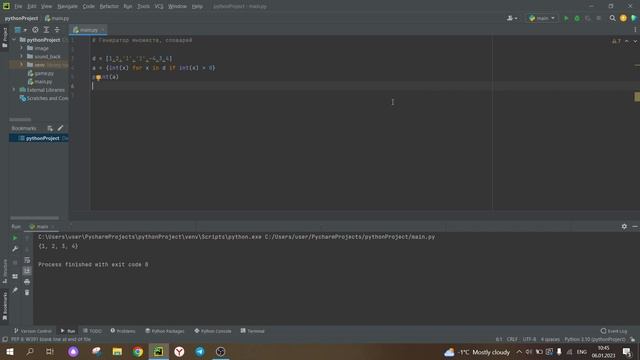Select opened file in Project panel
This screenshot has height=360, width=640.
(36, 30)
